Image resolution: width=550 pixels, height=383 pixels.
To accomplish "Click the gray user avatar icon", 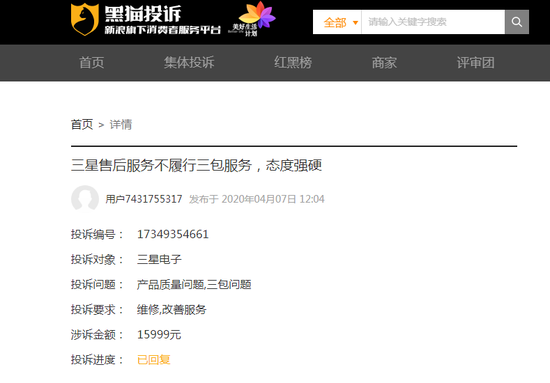I will 85,198.
